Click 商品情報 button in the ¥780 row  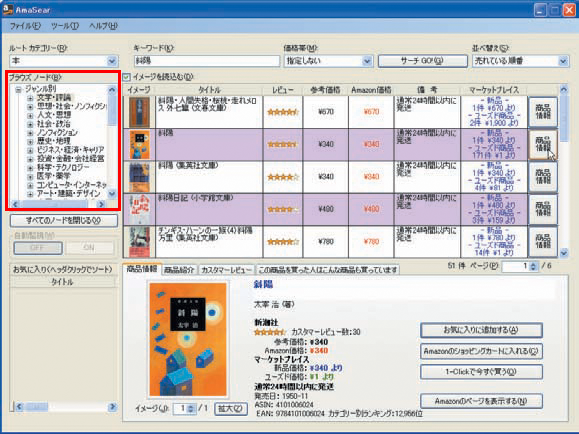543,242
